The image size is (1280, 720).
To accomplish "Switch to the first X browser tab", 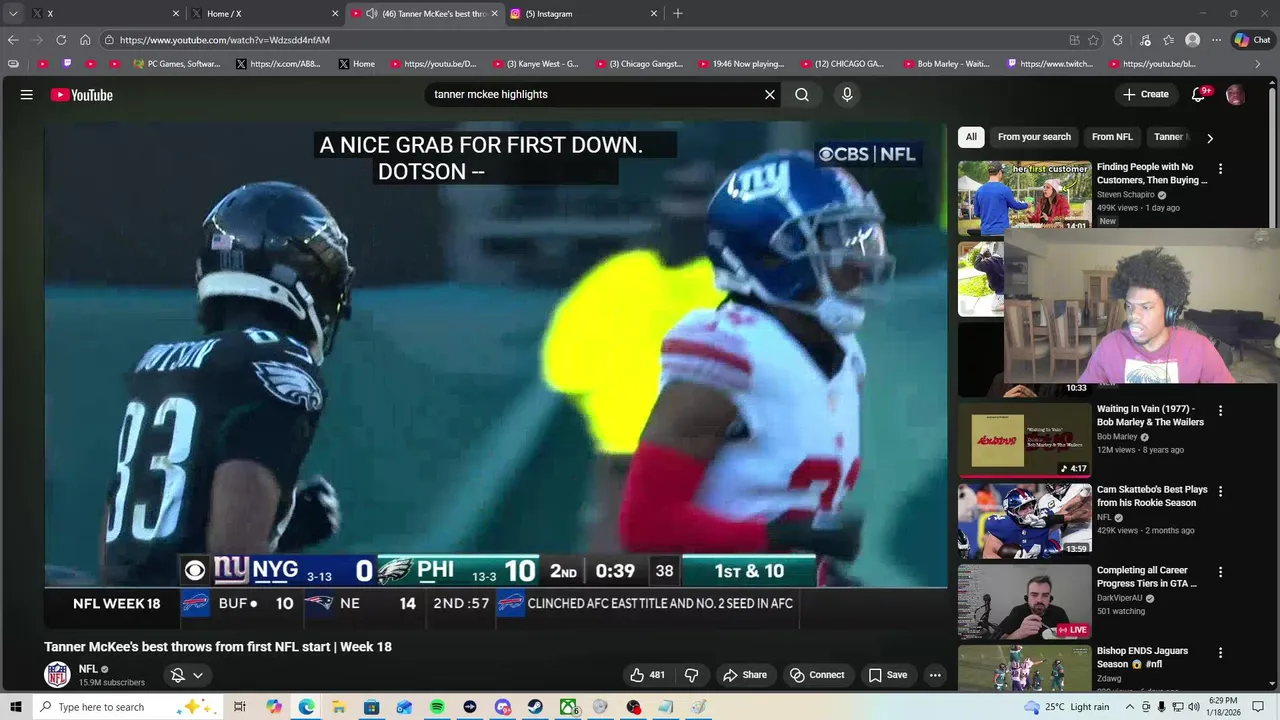I will click(105, 14).
